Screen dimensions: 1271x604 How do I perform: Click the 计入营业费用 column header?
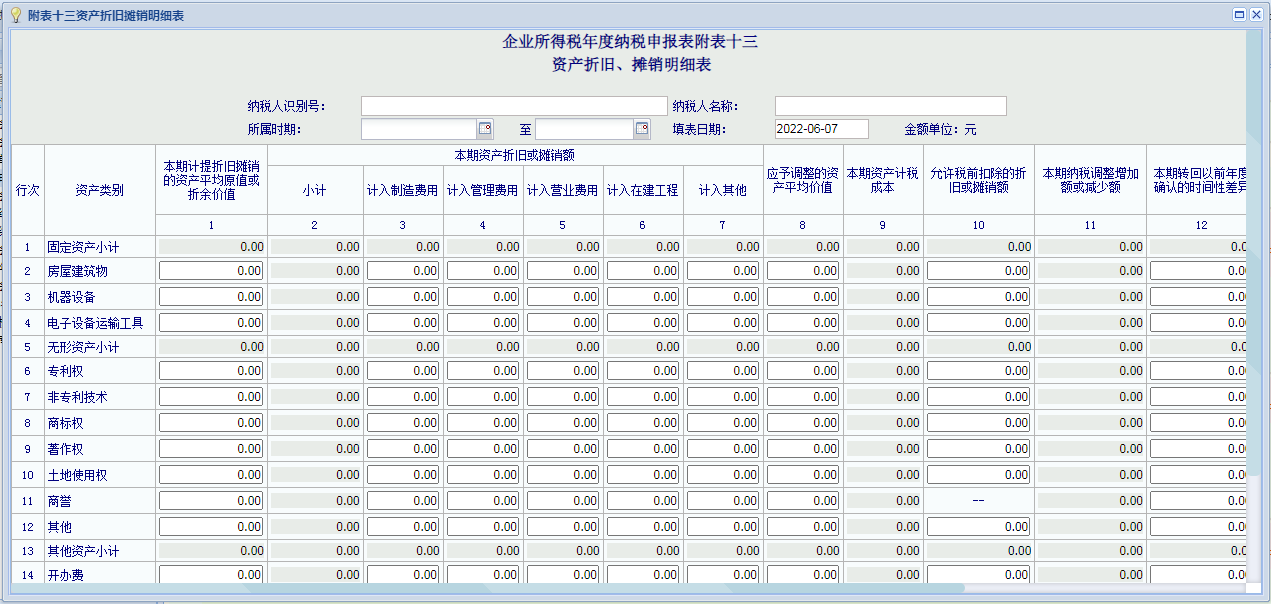(x=563, y=190)
